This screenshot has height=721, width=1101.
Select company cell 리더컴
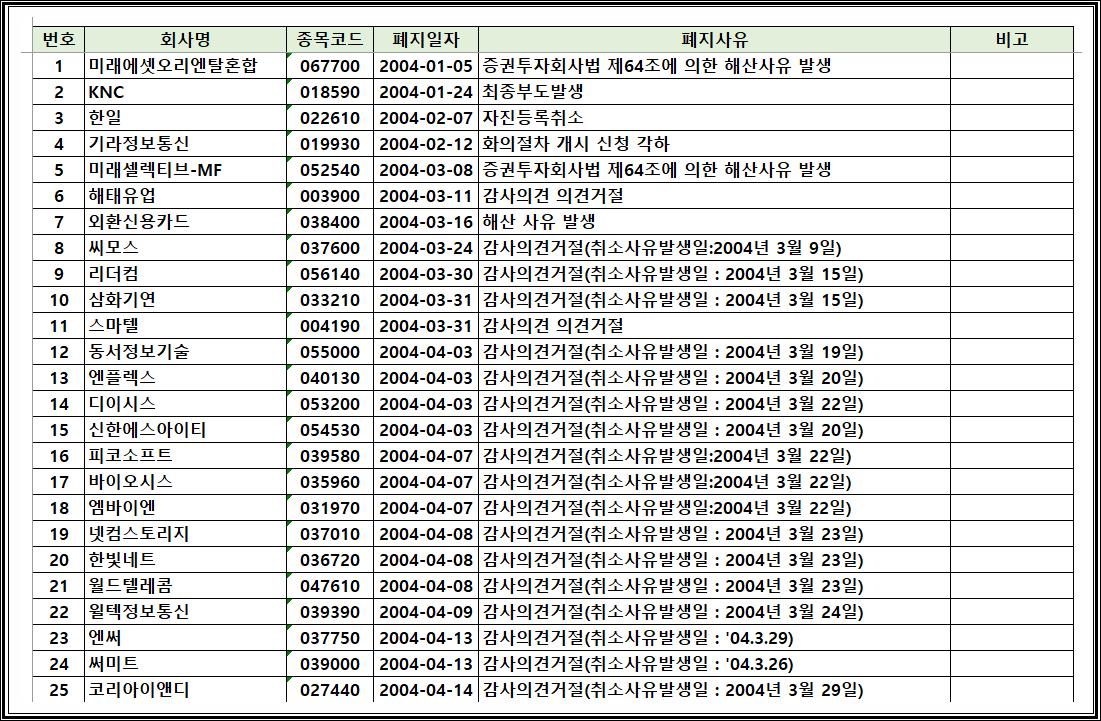click(185, 274)
